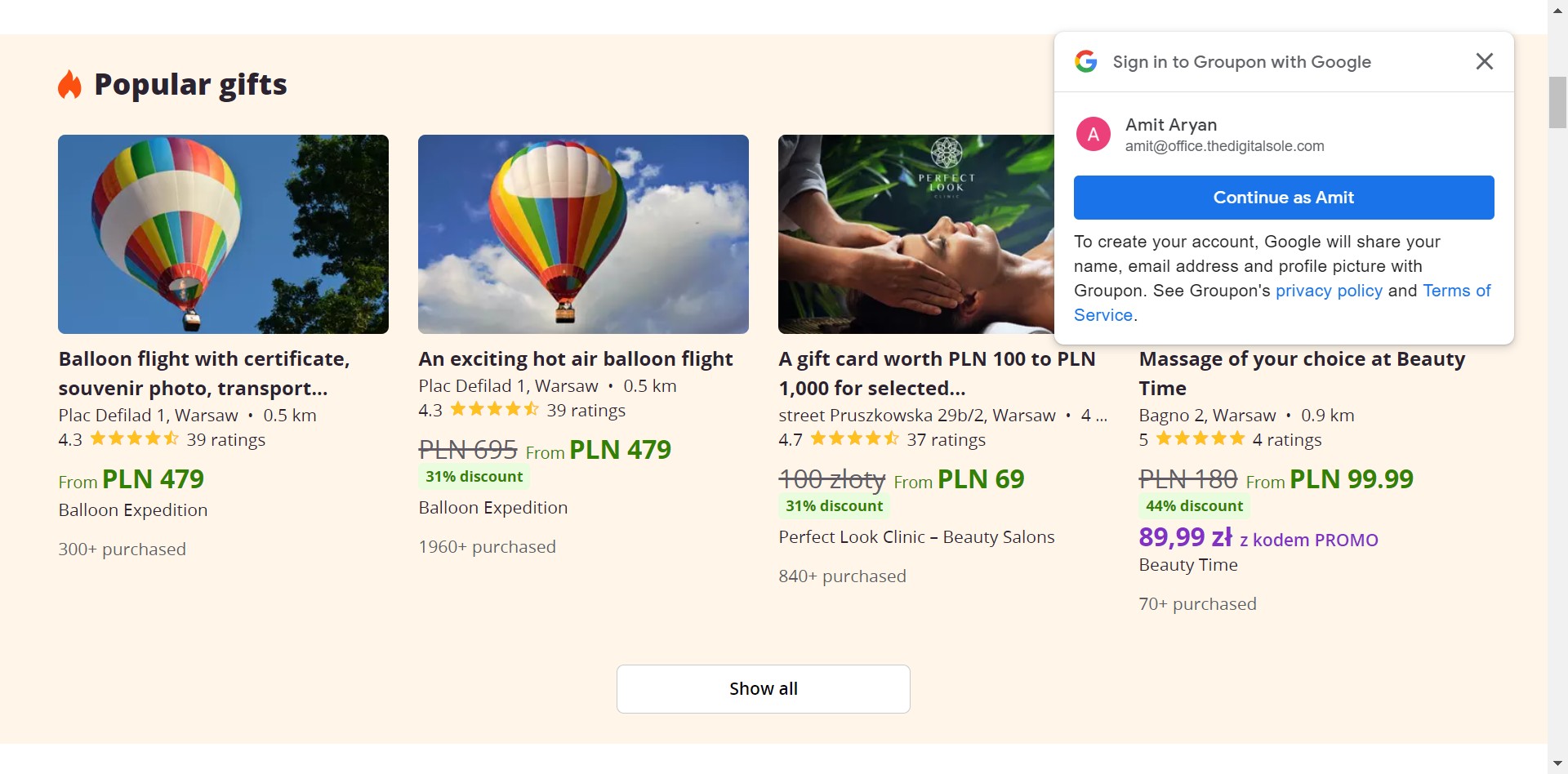The height and width of the screenshot is (774, 1568).
Task: Click the flame icon beside Popular gifts
Action: (x=70, y=85)
